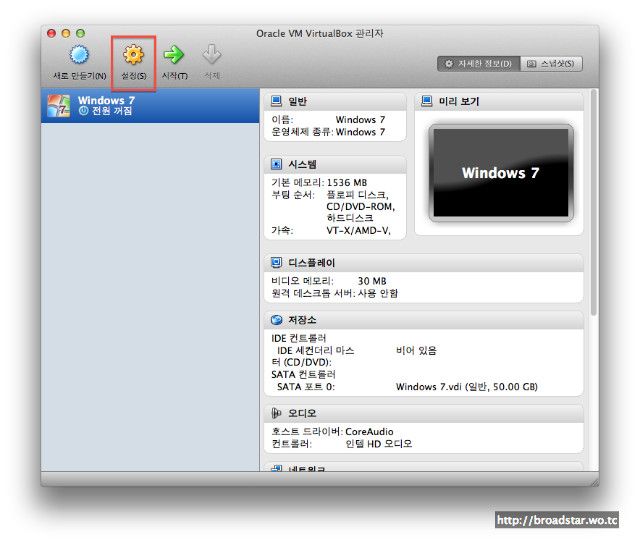This screenshot has height=544, width=640.
Task: Click the Storage (저장소) disk icon
Action: [x=276, y=320]
